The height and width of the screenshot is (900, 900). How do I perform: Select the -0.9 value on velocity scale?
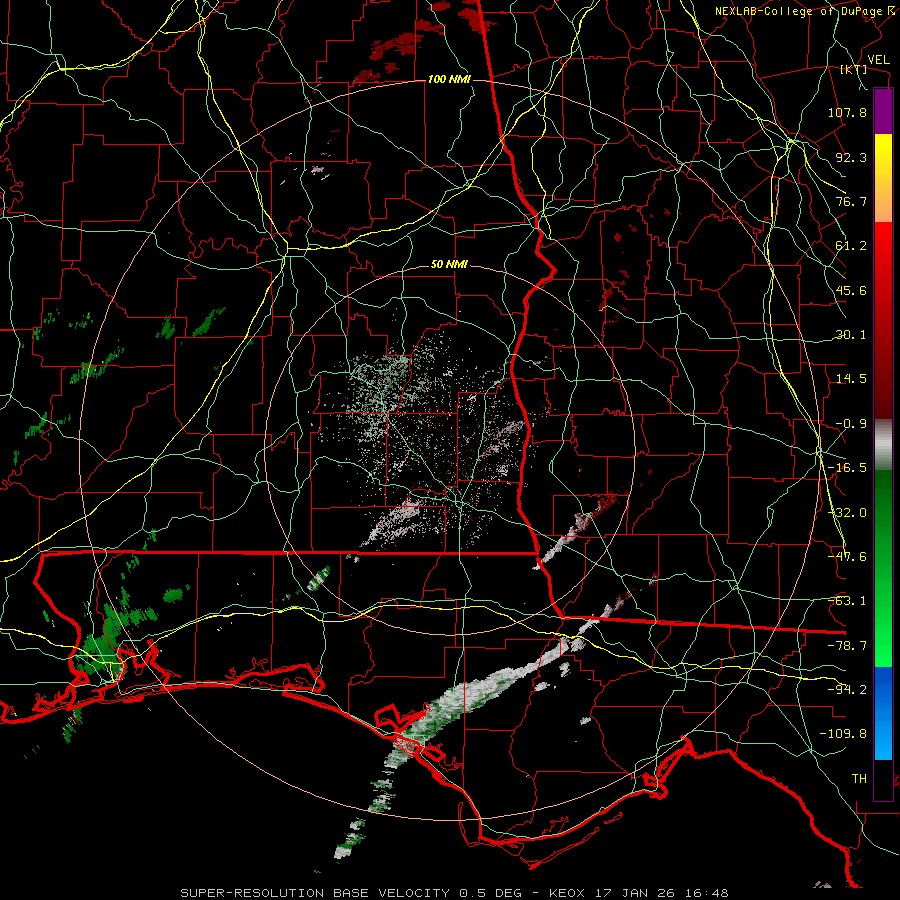(851, 424)
